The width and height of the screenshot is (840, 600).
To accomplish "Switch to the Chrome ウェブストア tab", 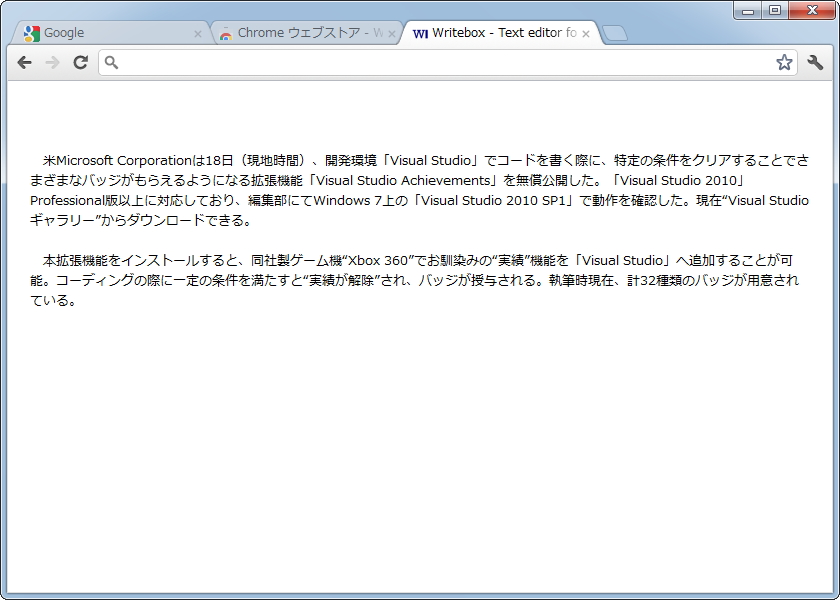I will click(x=307, y=33).
